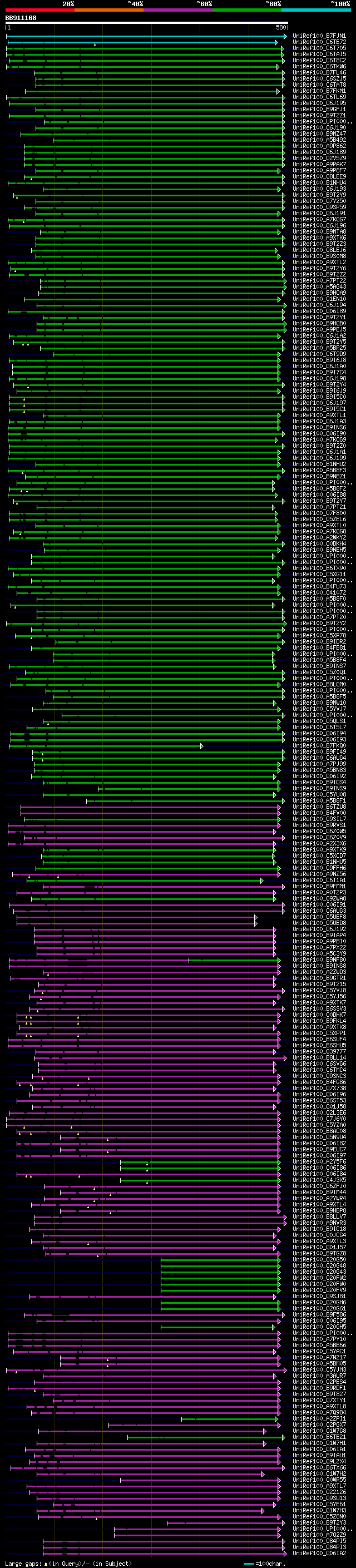Click hit label UniRef100_C5XCD7
The width and height of the screenshot is (356, 1568).
tap(319, 855)
